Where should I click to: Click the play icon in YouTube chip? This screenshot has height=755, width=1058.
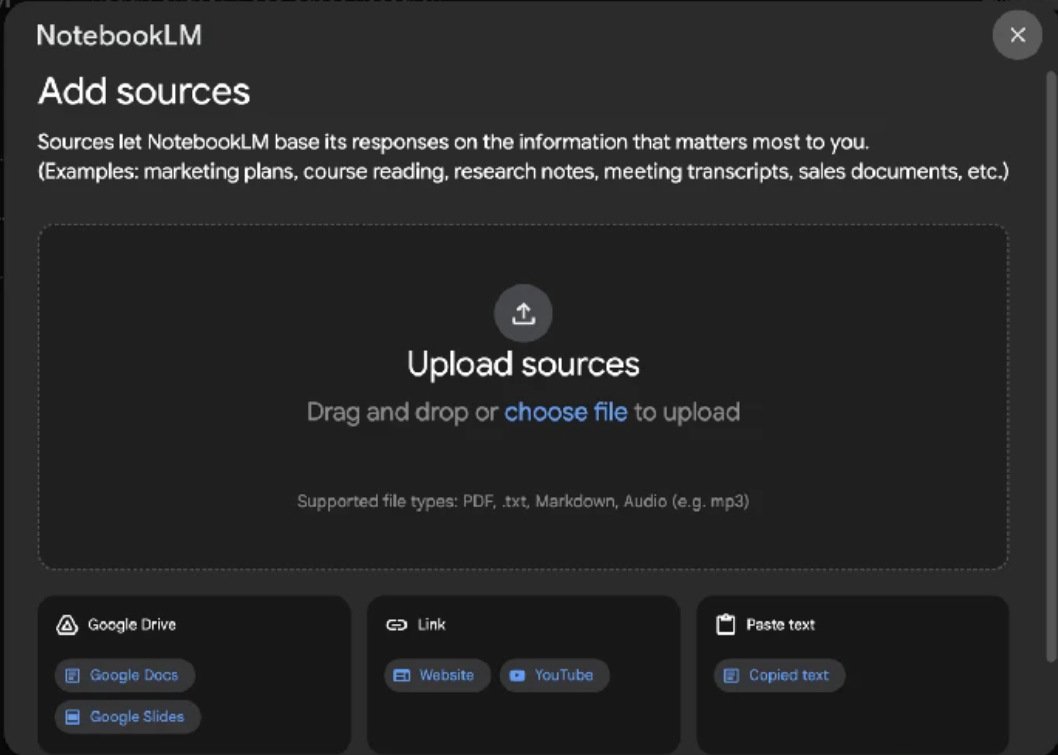pos(517,676)
